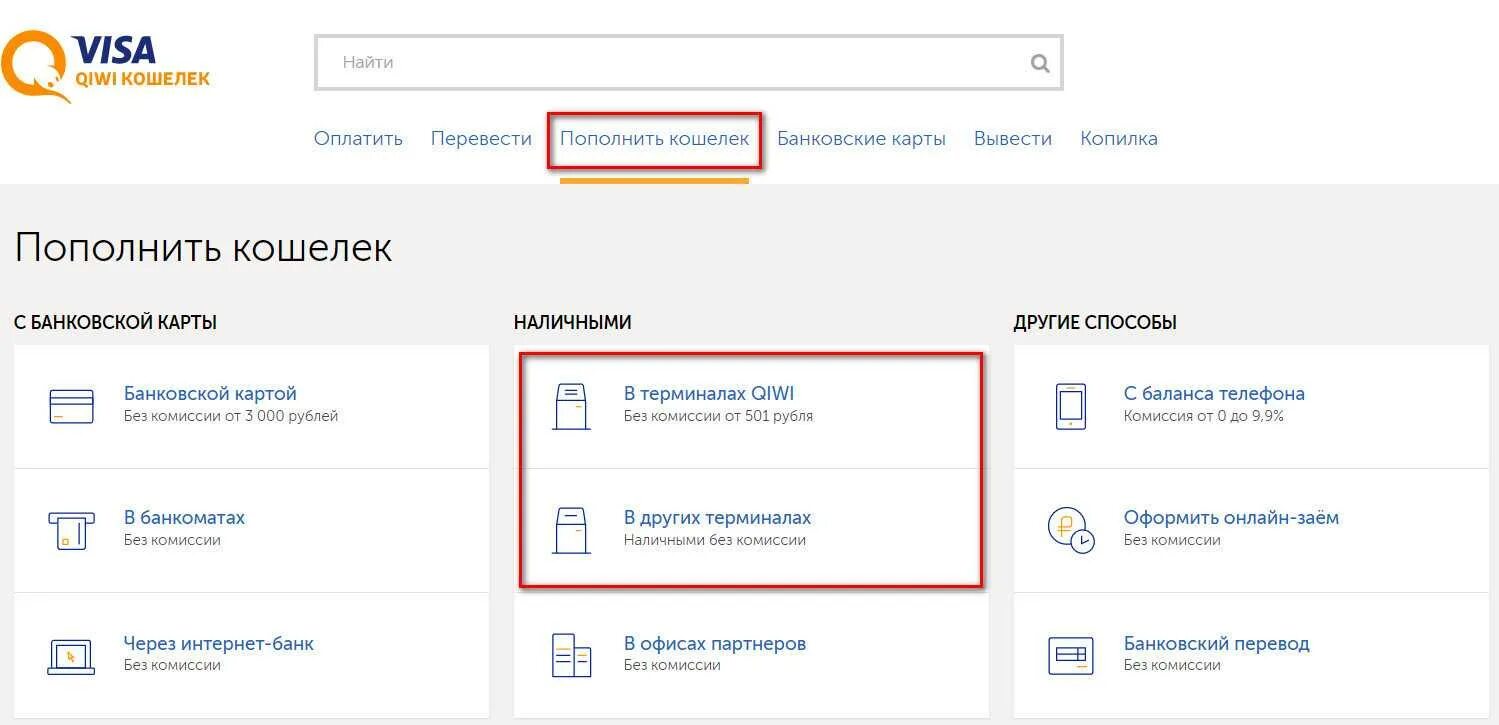Open the С баланса телефона link
1499x725 pixels.
coord(1214,394)
